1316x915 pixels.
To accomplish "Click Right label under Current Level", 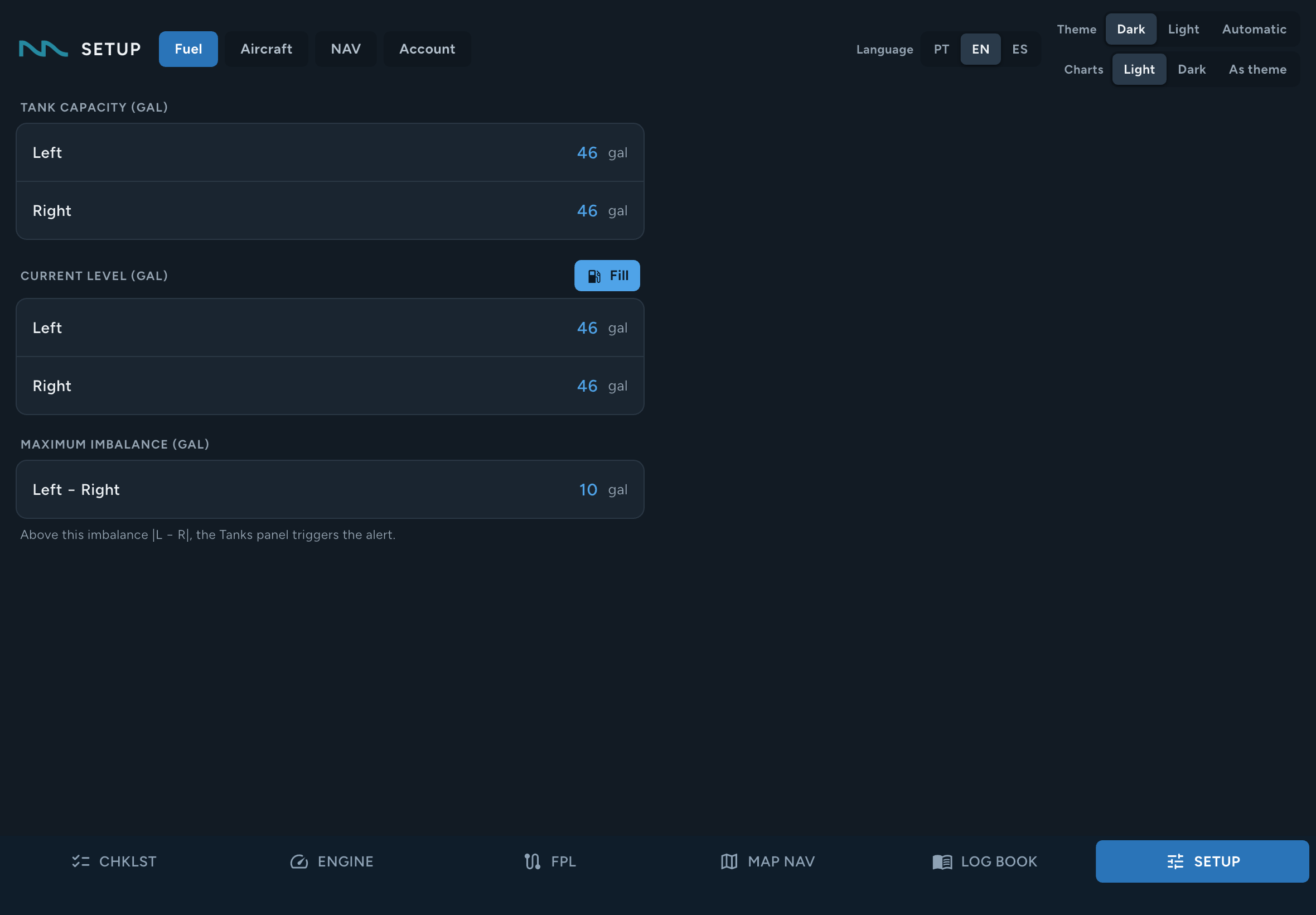I will coord(51,386).
